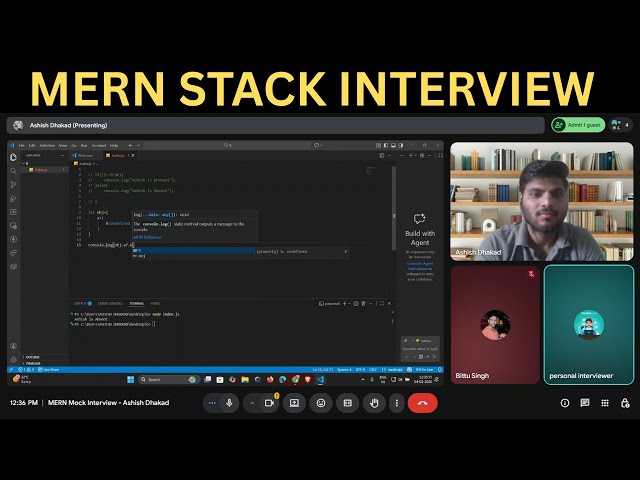Viewport: 640px width, 480px height.
Task: Open VS Code Manage gear icon
Action: click(13, 360)
